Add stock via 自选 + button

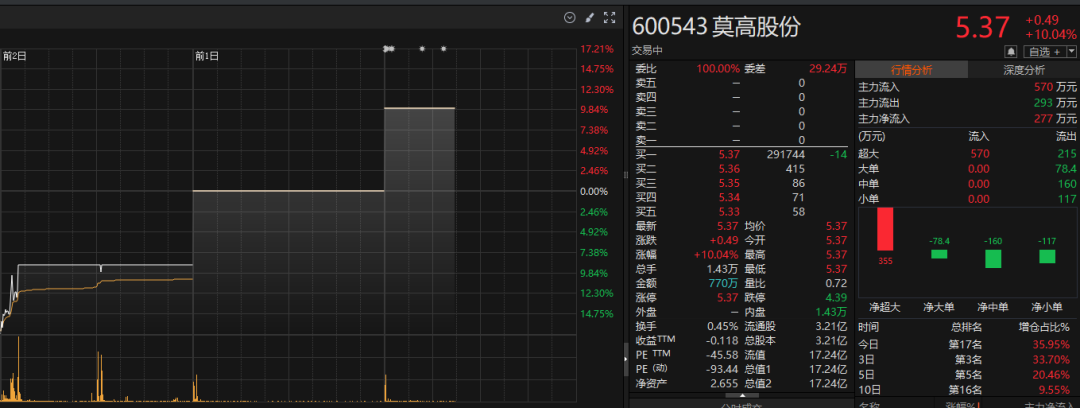(x=1045, y=52)
